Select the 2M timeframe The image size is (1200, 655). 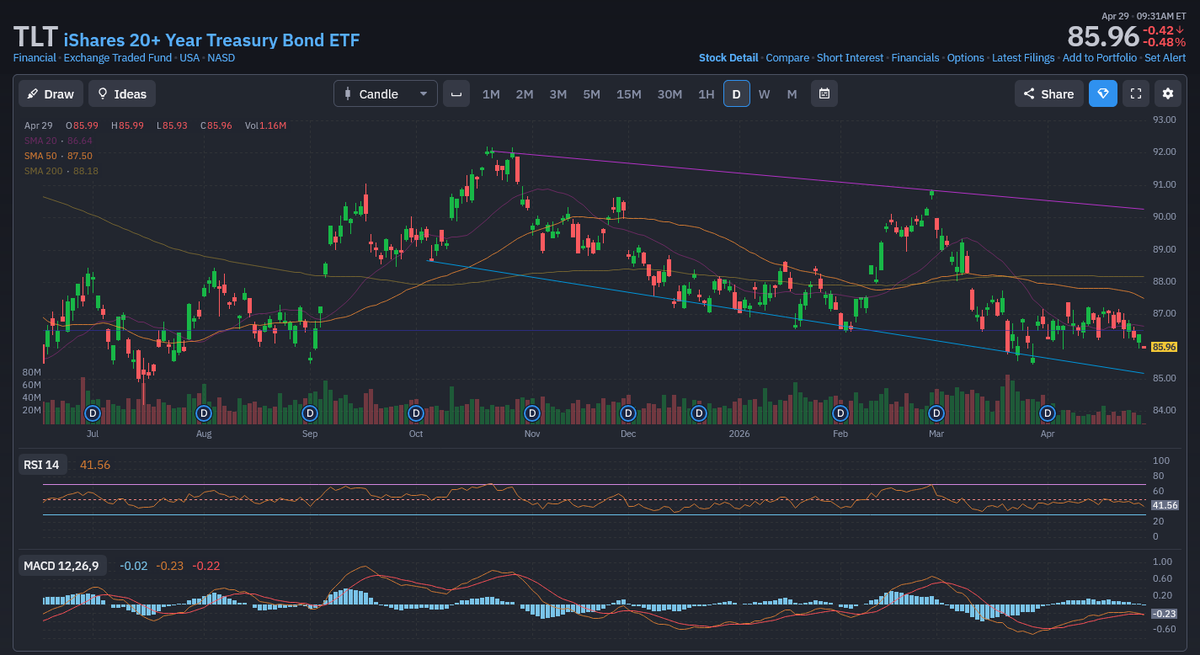pyautogui.click(x=524, y=94)
